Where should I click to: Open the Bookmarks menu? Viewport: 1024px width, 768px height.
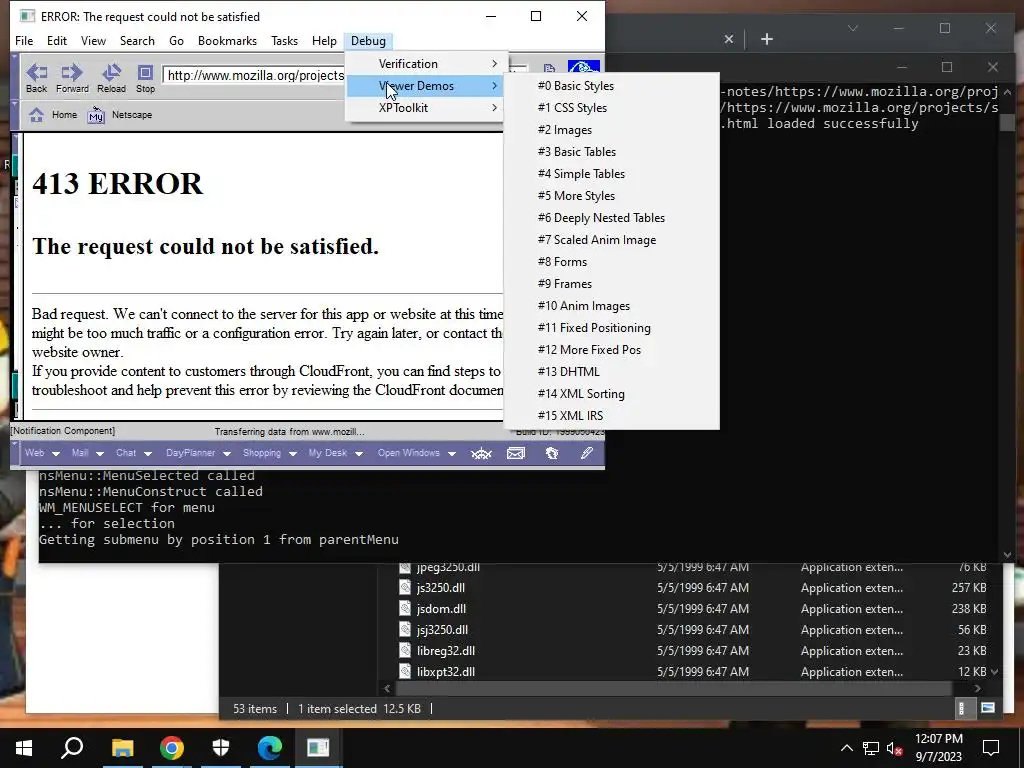(x=227, y=41)
